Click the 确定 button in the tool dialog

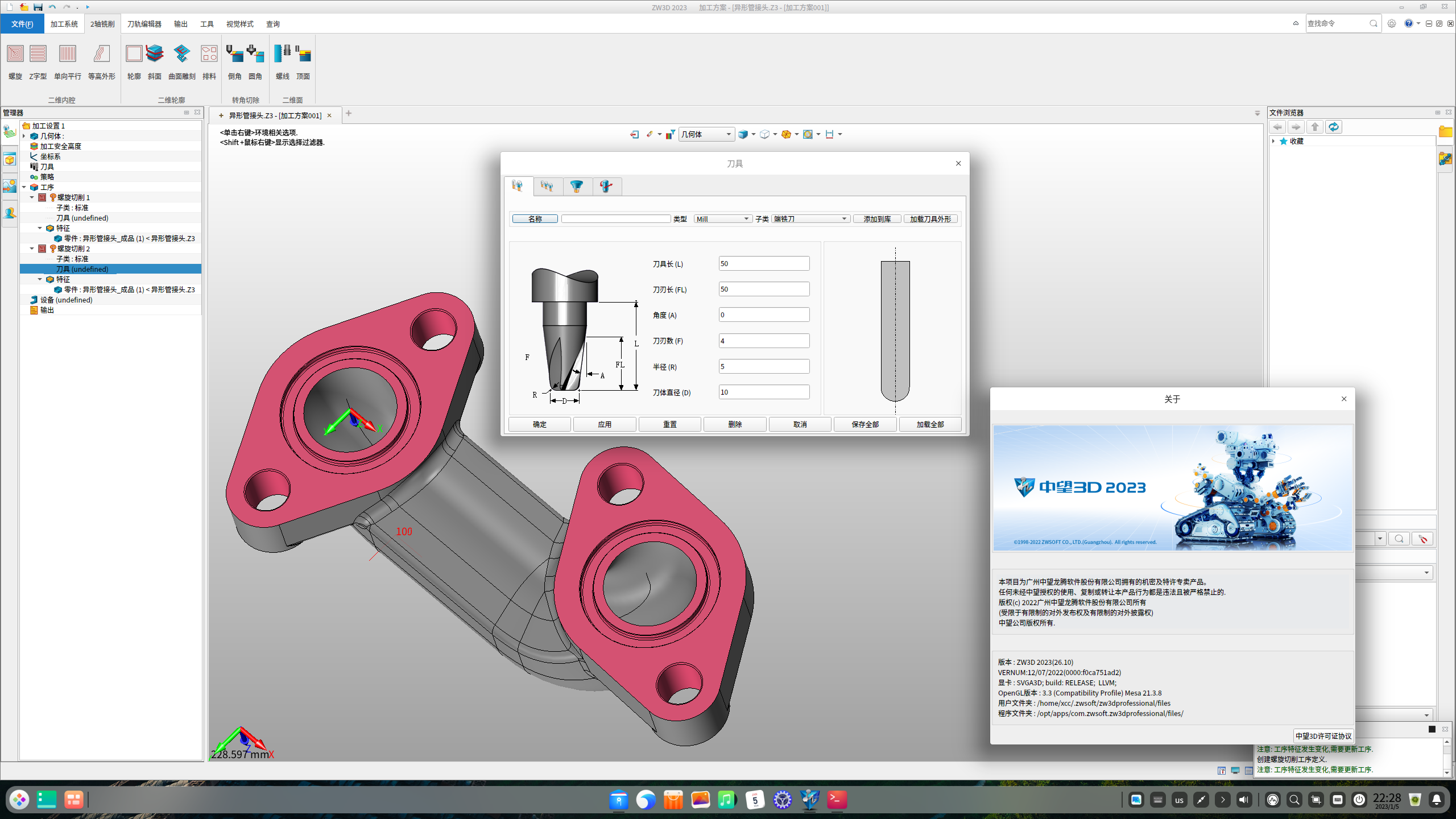coord(539,424)
